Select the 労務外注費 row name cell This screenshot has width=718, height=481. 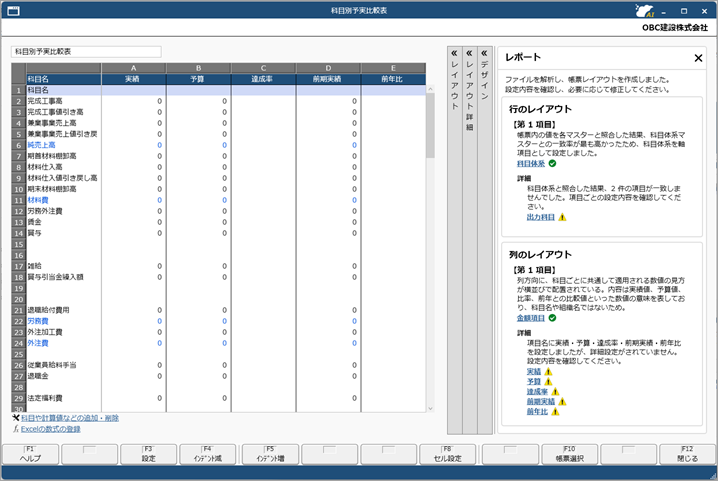[64, 211]
